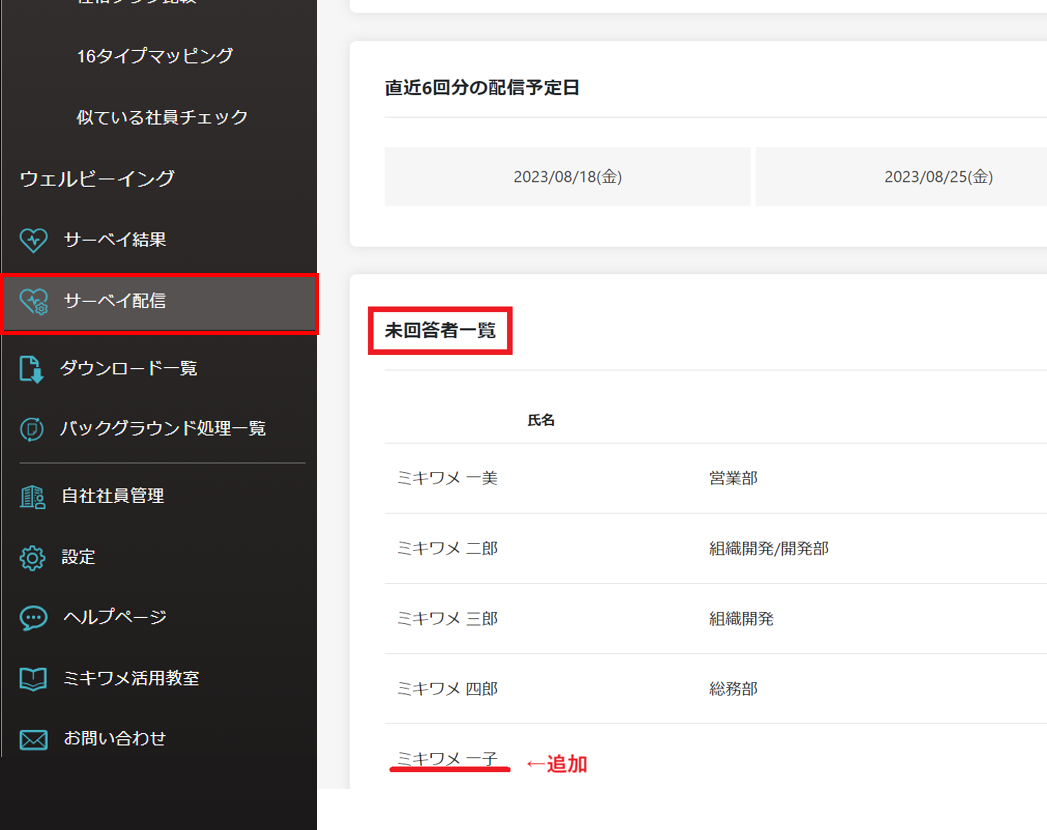Click the file download ダウンロード一覧 icon

32,369
